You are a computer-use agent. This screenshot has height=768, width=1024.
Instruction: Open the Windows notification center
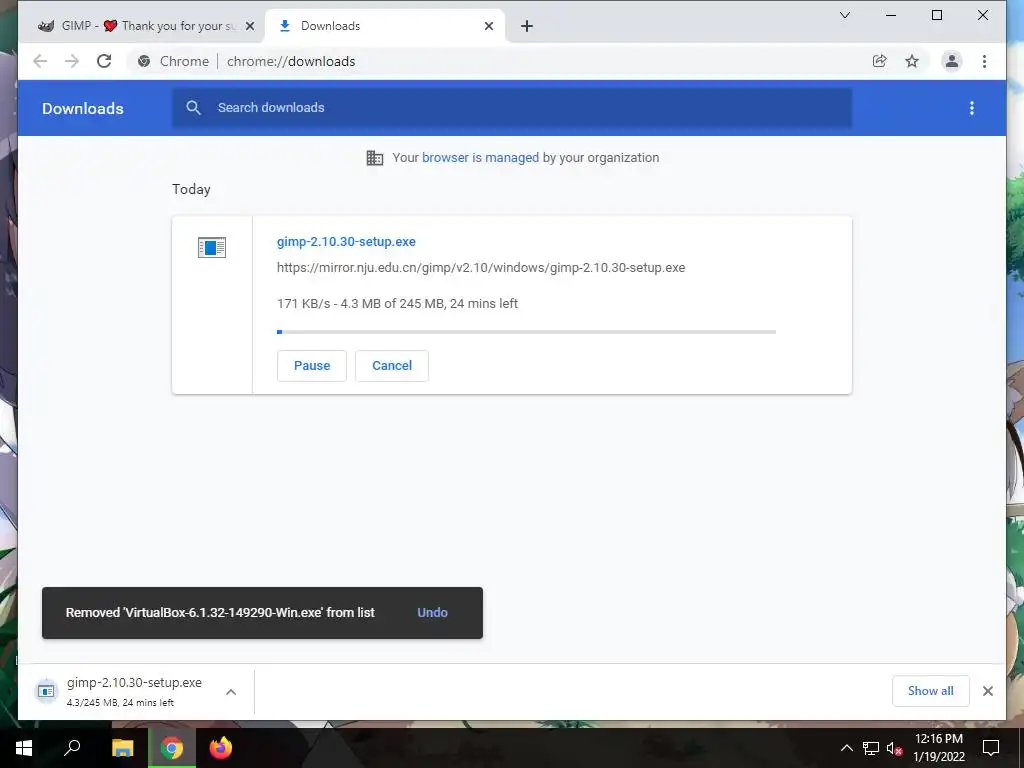991,748
